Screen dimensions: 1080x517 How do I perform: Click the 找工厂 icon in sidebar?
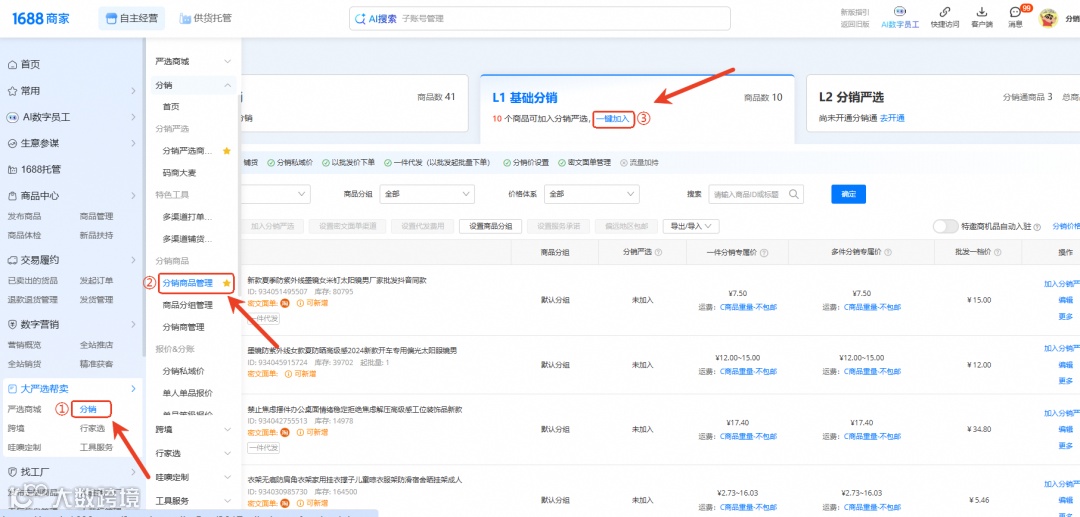pos(12,472)
